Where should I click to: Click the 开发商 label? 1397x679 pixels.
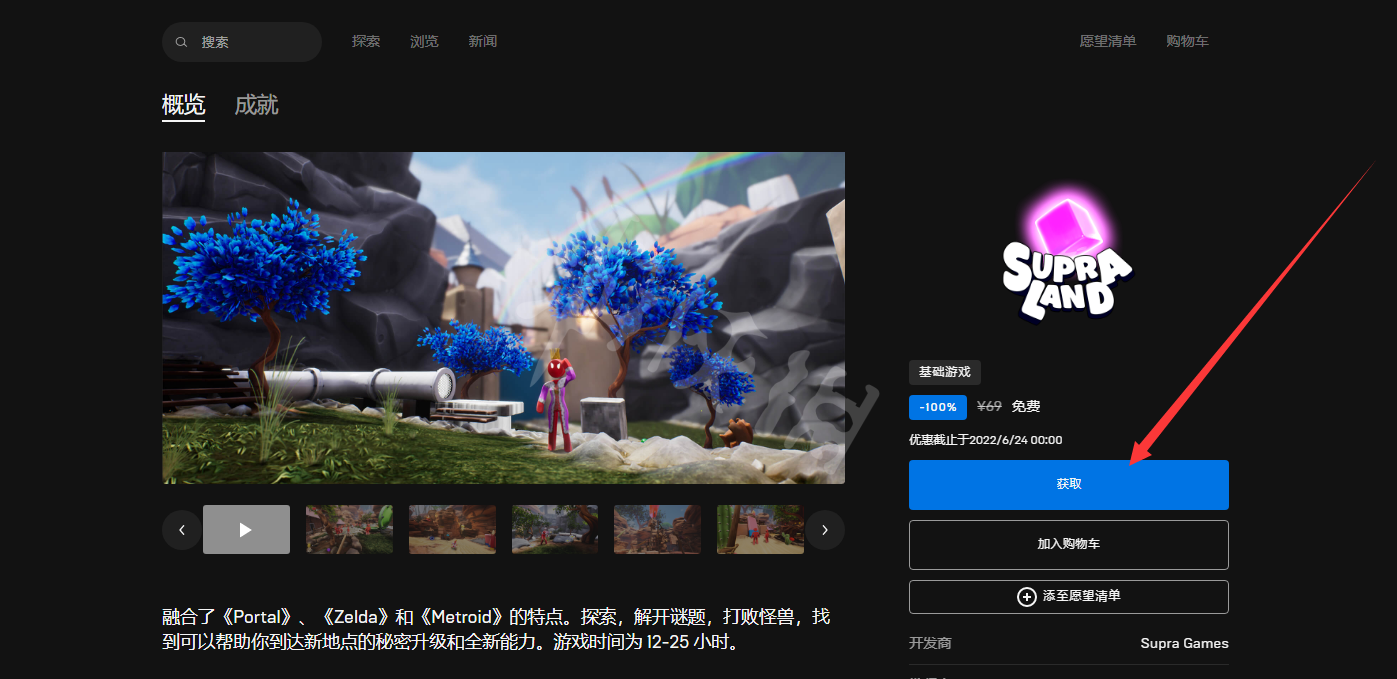930,644
